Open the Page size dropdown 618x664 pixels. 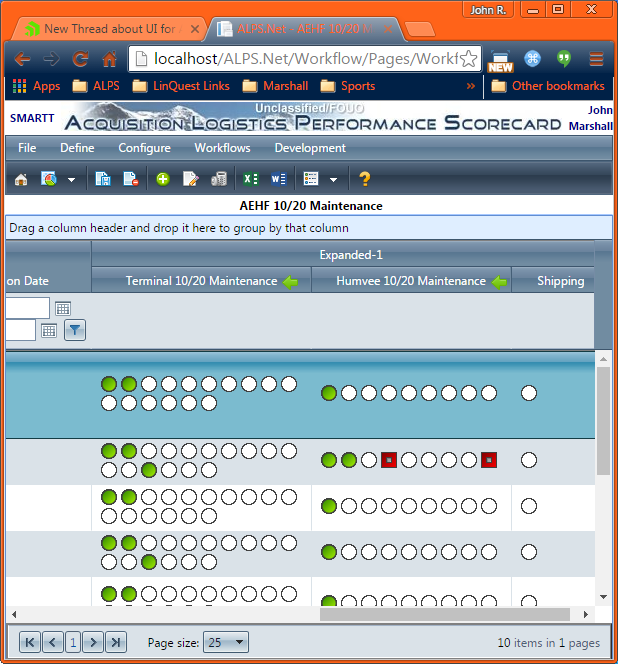click(x=226, y=642)
